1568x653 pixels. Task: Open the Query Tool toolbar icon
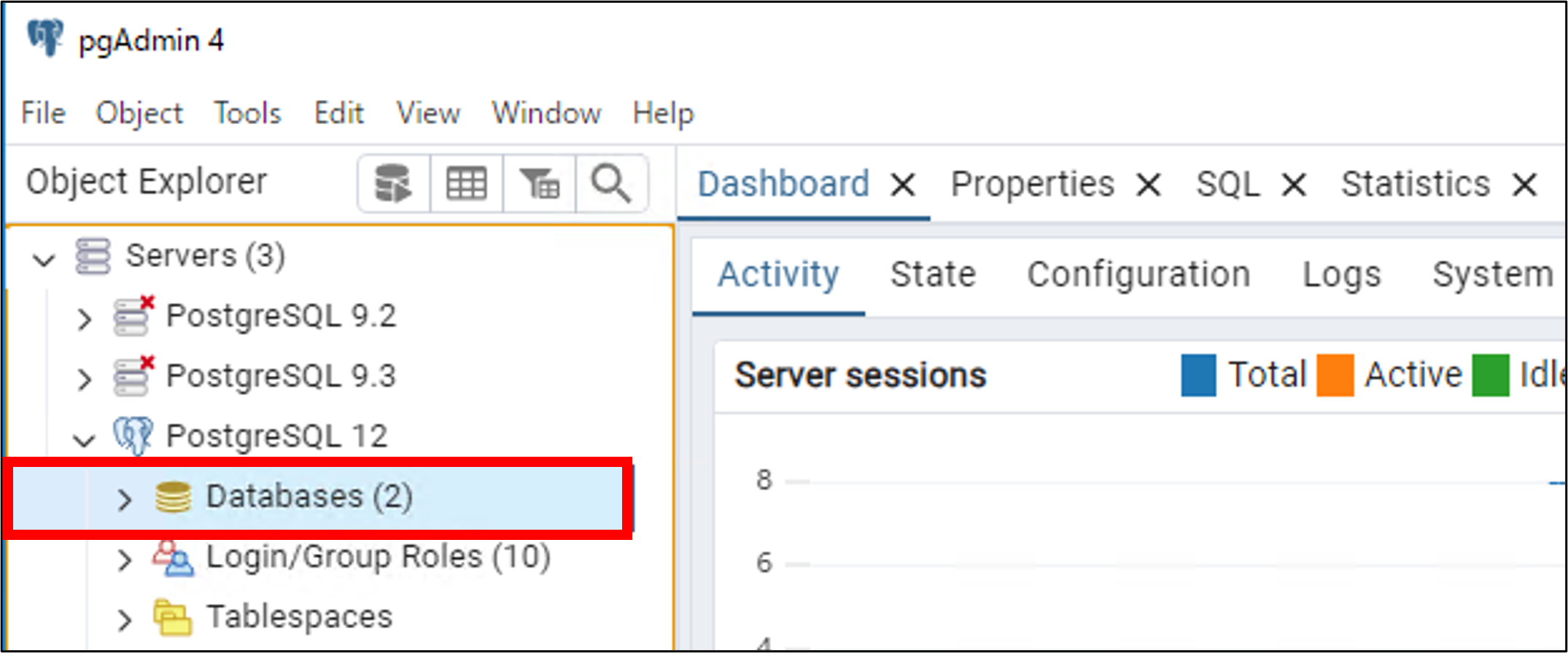pyautogui.click(x=393, y=183)
